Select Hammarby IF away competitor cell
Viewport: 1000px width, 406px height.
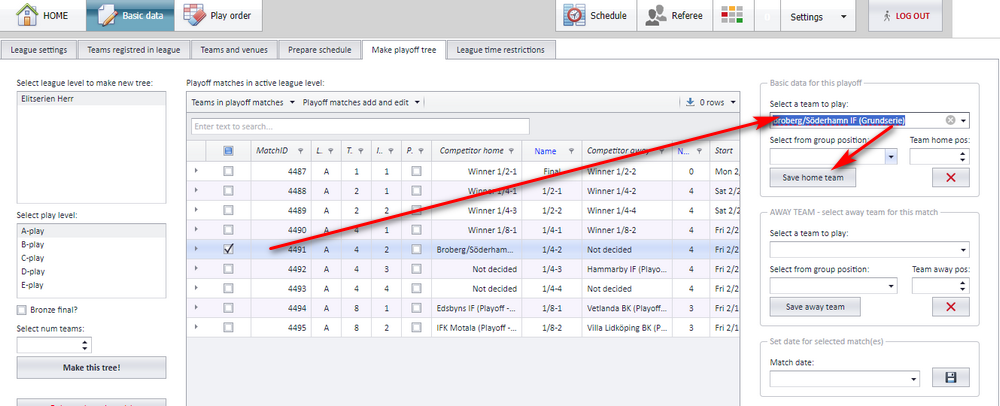coord(628,269)
